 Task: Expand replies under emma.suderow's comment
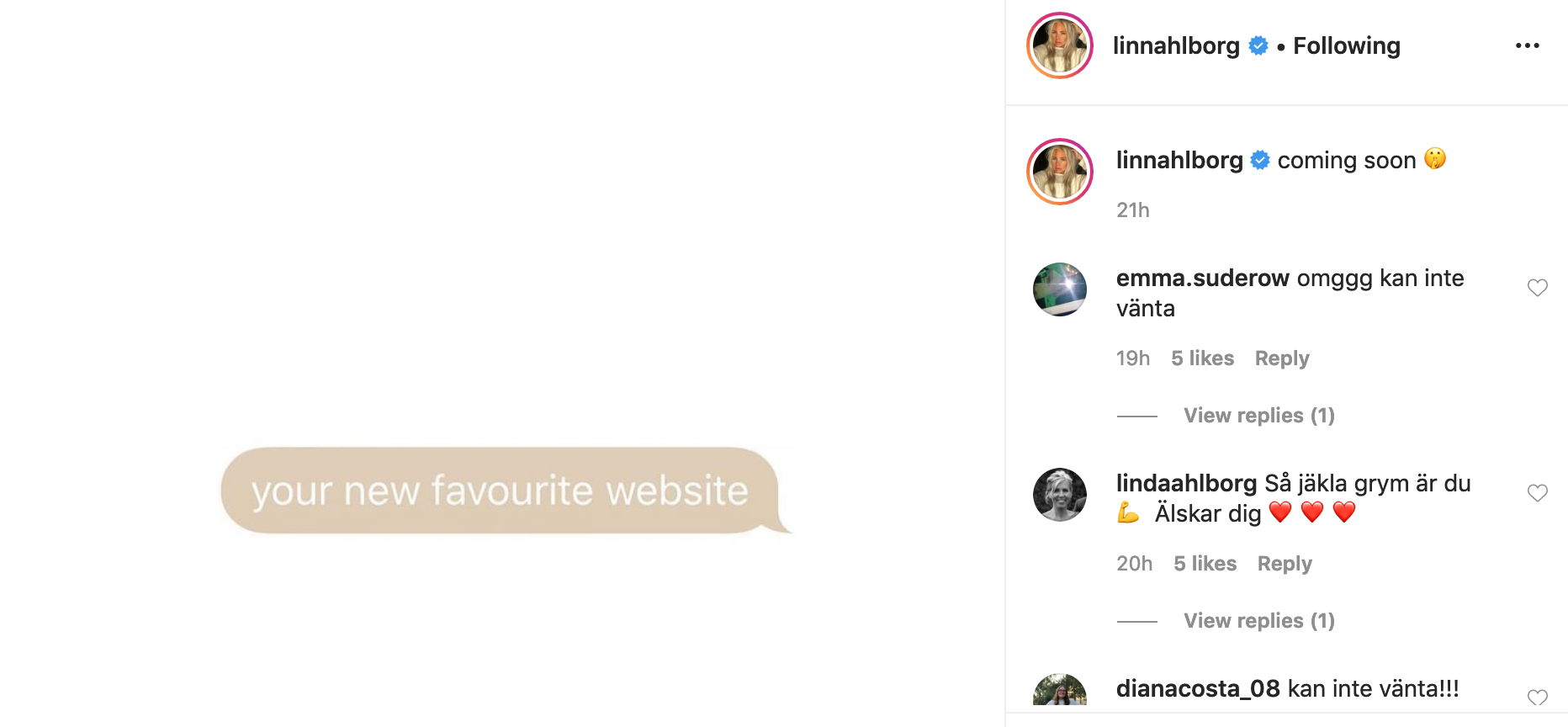[1258, 416]
